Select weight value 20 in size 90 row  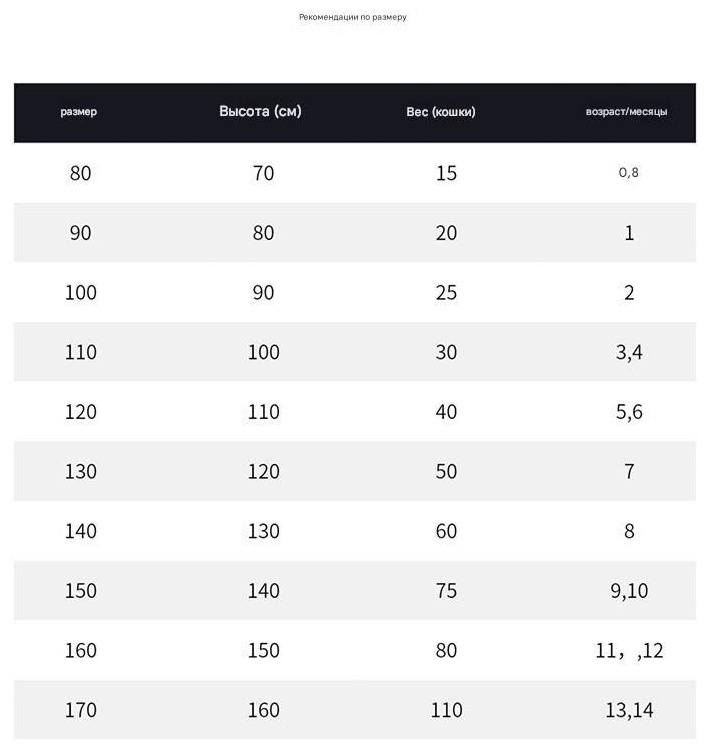pos(446,233)
